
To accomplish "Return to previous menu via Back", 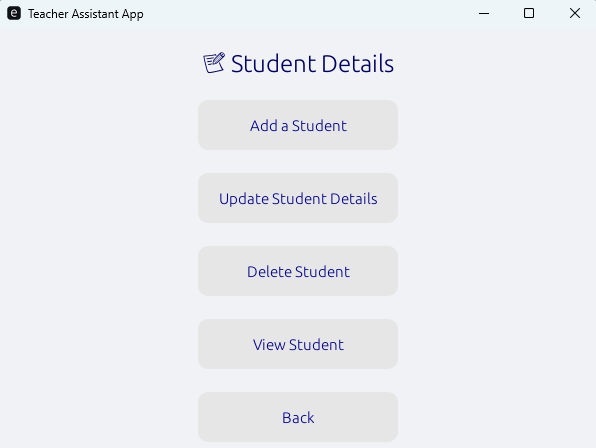I will (x=298, y=417).
